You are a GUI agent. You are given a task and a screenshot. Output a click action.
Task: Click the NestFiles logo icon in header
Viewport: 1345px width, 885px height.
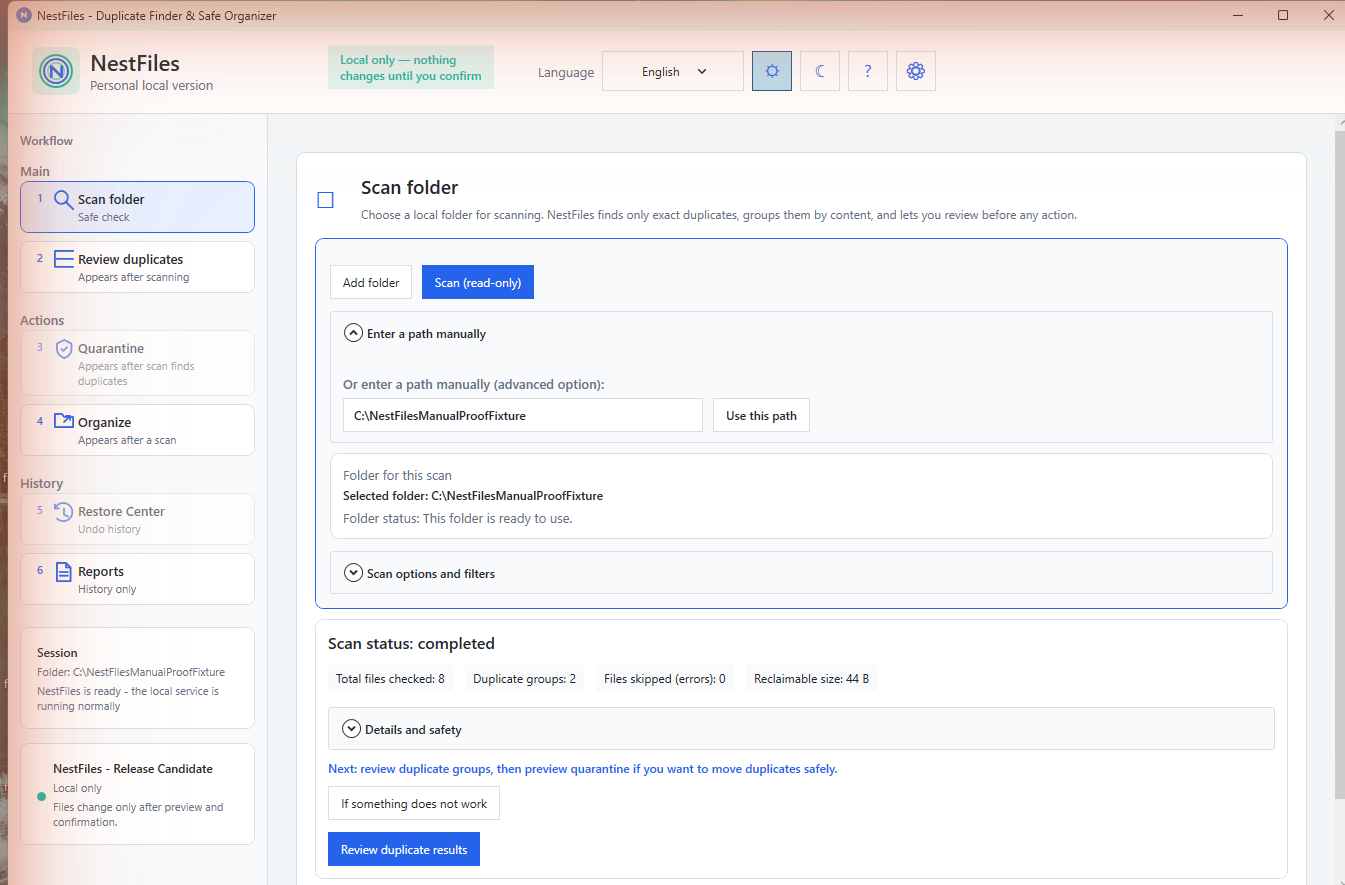[56, 71]
